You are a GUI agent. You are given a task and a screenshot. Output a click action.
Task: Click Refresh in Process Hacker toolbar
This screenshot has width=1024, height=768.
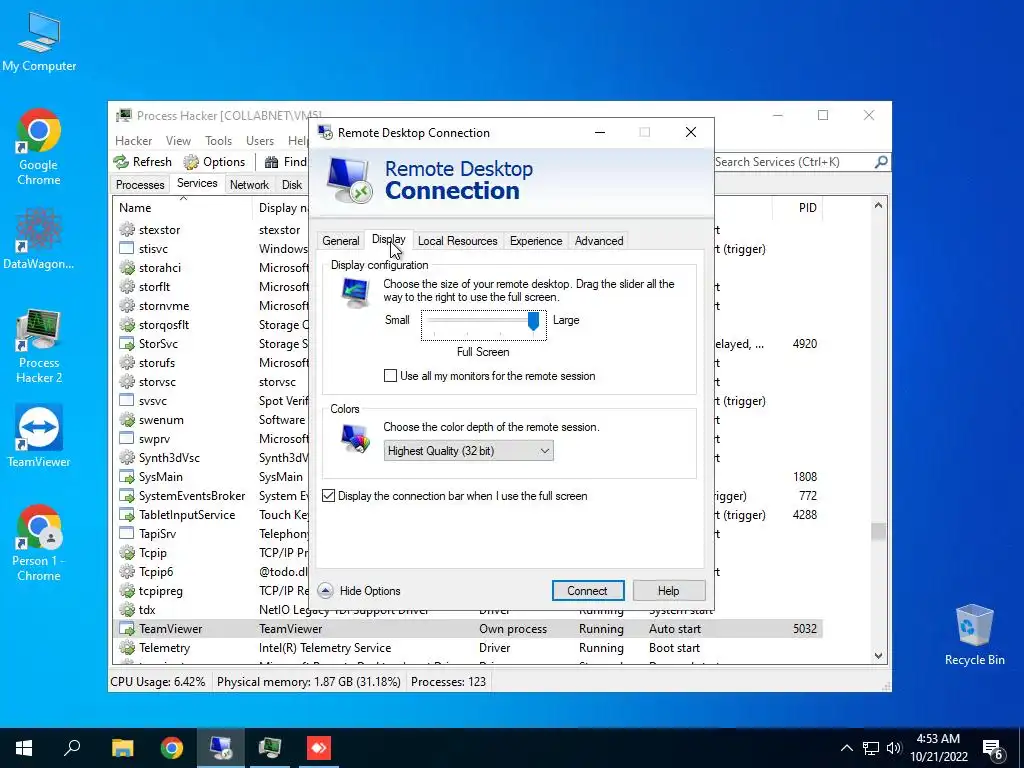click(x=143, y=162)
